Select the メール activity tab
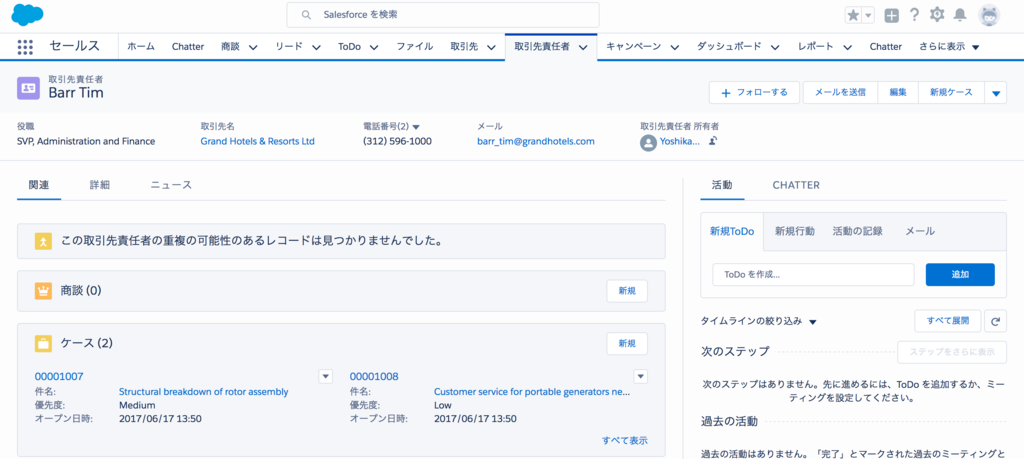1024x459 pixels. (x=920, y=231)
